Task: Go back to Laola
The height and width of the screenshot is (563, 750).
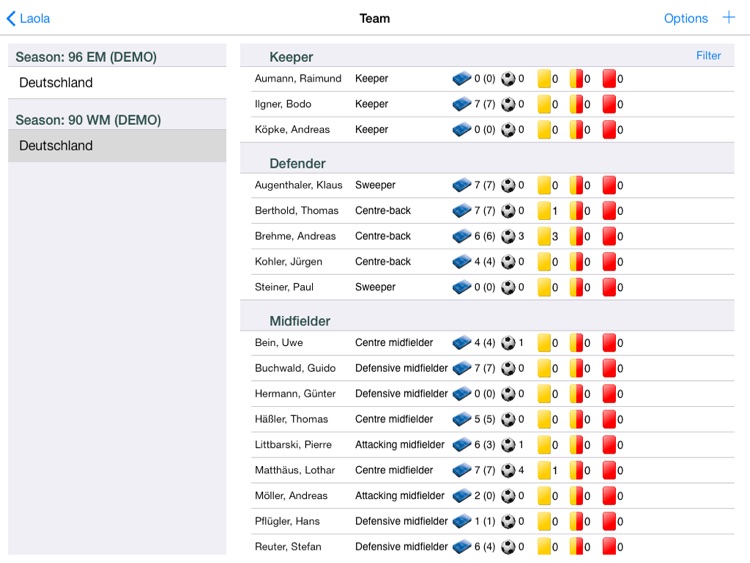Action: pyautogui.click(x=28, y=18)
